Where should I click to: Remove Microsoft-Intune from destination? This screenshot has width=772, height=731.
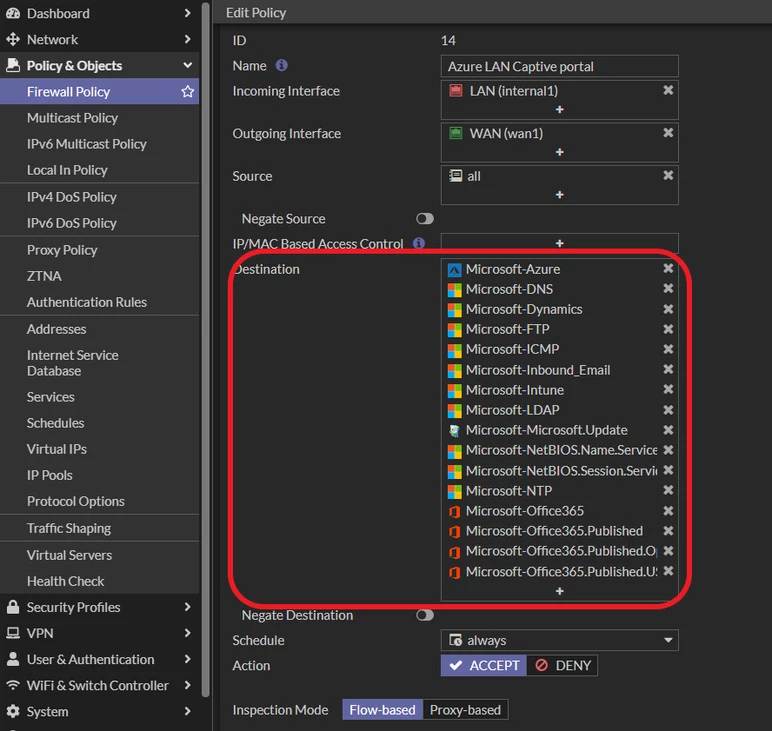[x=668, y=389]
